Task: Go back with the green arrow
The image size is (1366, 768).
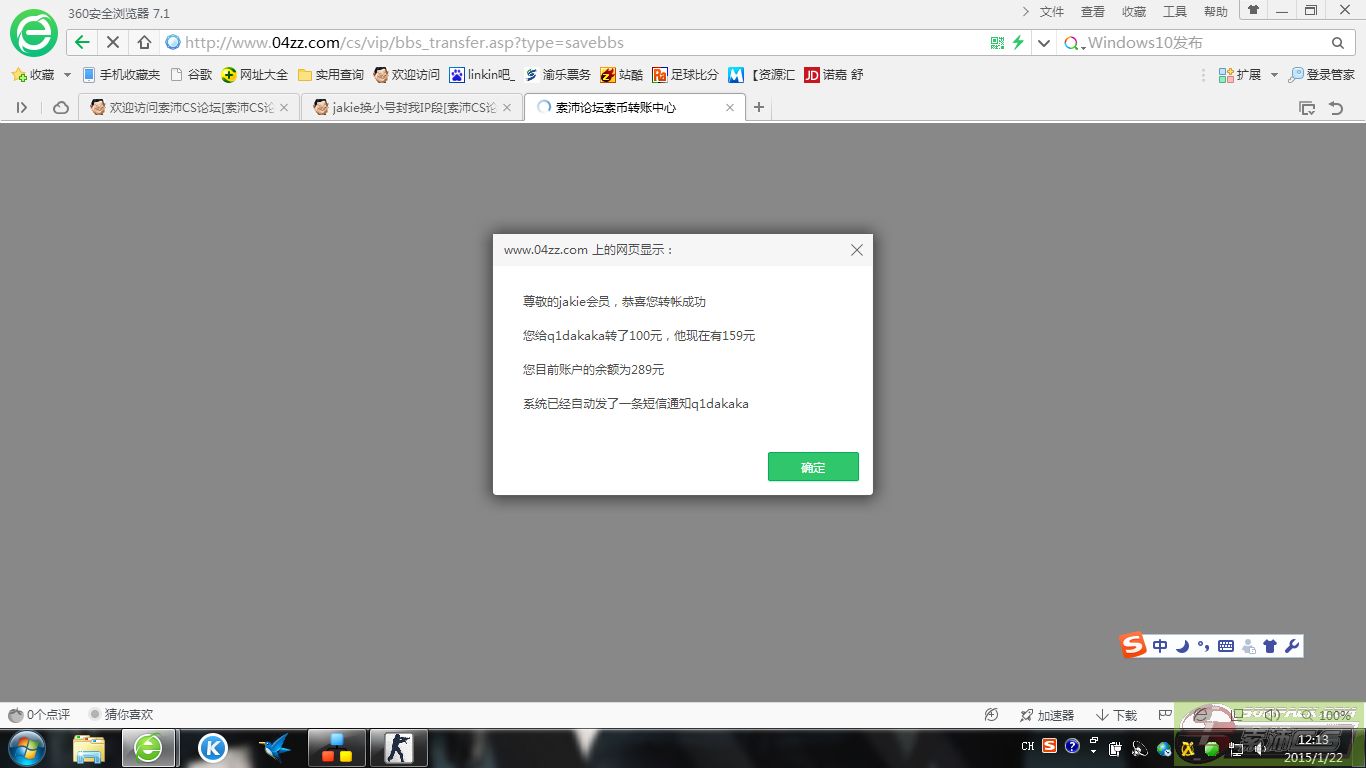Action: point(83,42)
